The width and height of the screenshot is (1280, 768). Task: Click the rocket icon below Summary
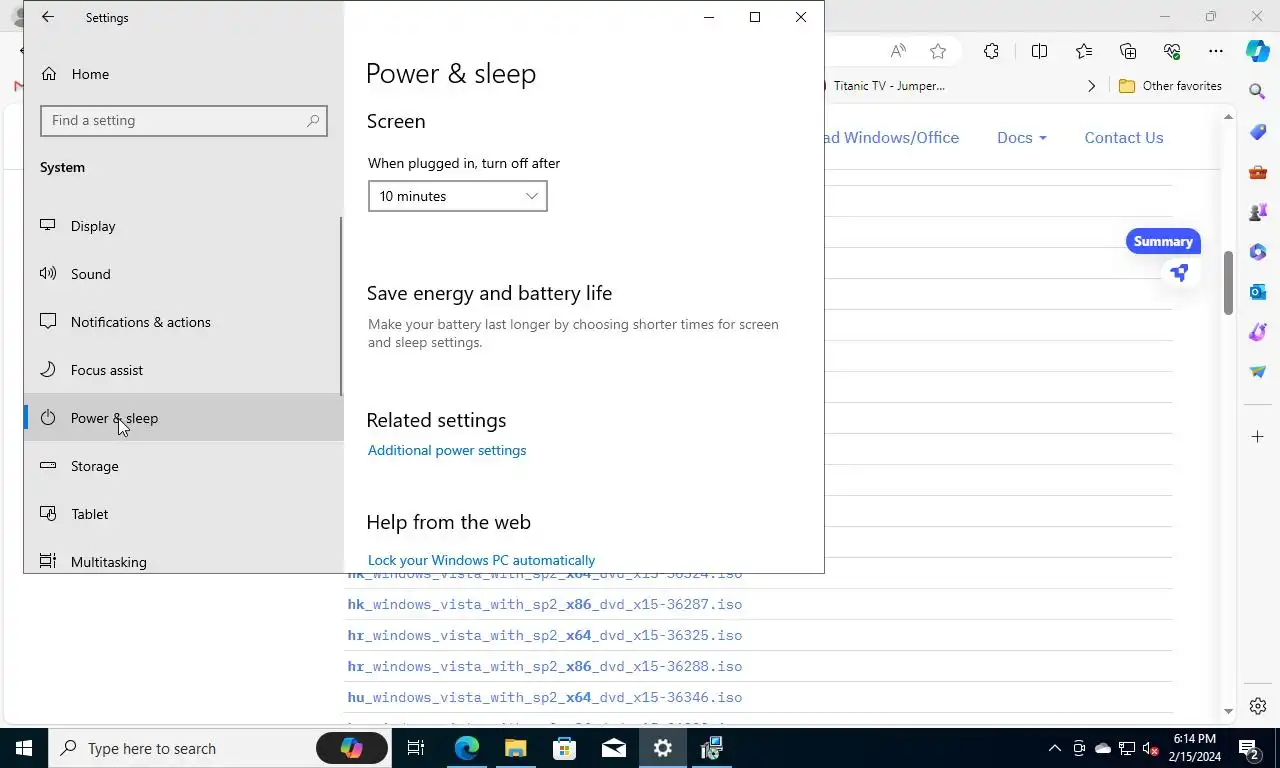click(x=1180, y=272)
